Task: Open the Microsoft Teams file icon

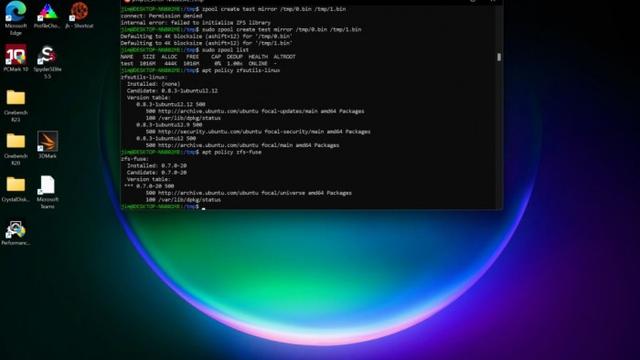Action: [47, 192]
